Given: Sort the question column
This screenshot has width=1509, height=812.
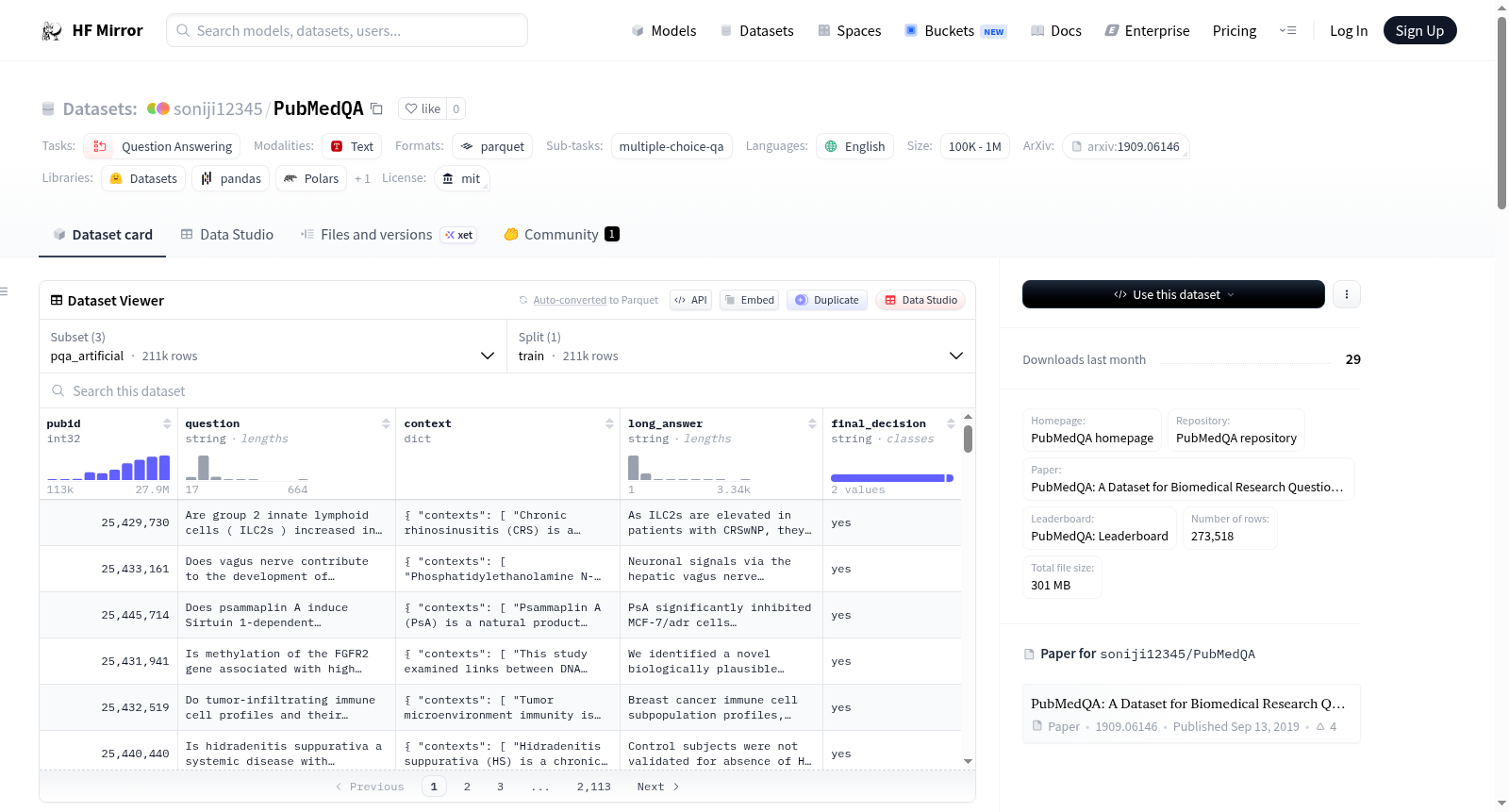Looking at the screenshot, I should click(386, 424).
